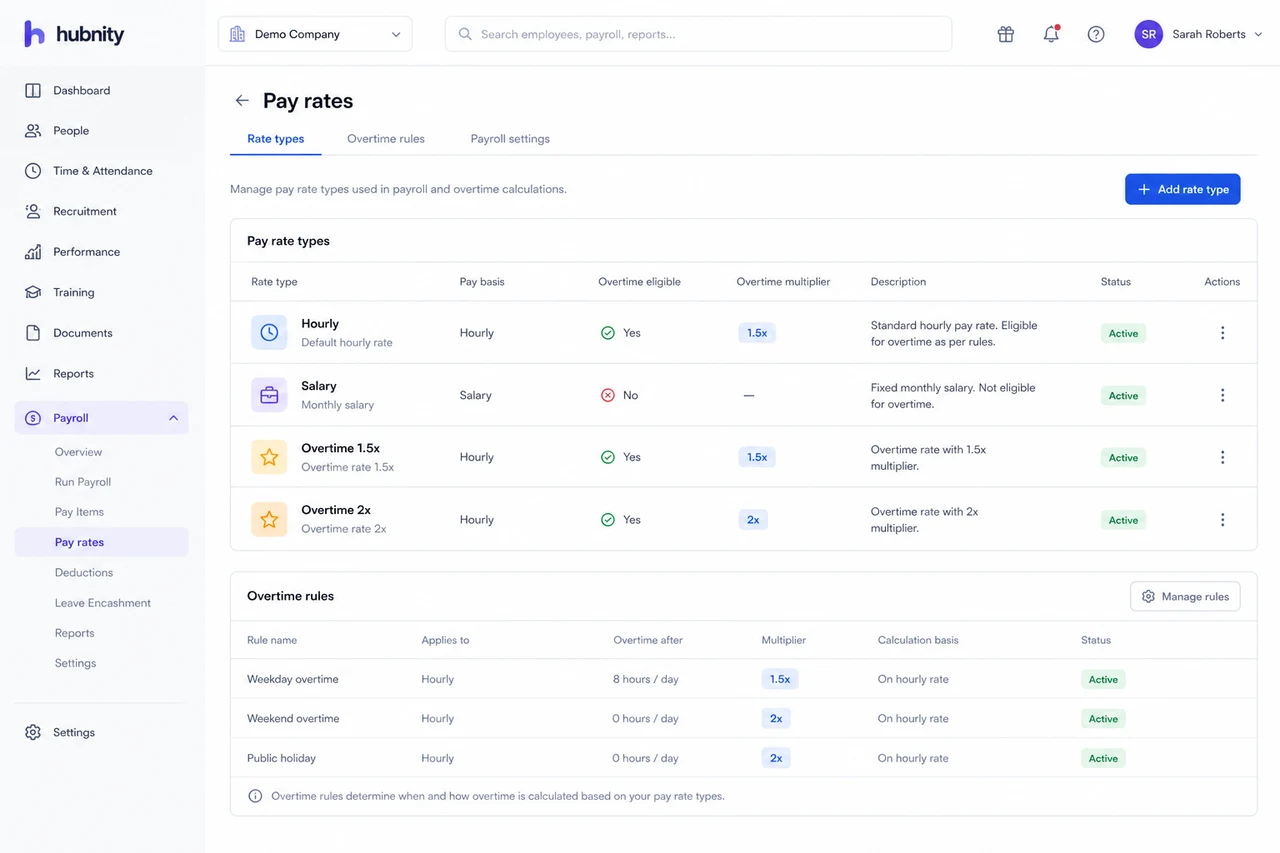Select Pay rates in the sidebar
The image size is (1280, 853).
[101, 542]
